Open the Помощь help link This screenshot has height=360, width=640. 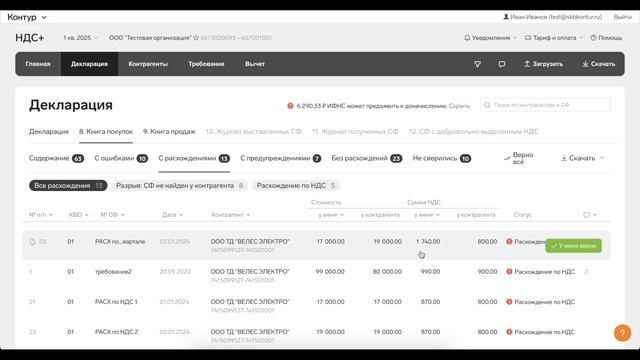point(606,38)
